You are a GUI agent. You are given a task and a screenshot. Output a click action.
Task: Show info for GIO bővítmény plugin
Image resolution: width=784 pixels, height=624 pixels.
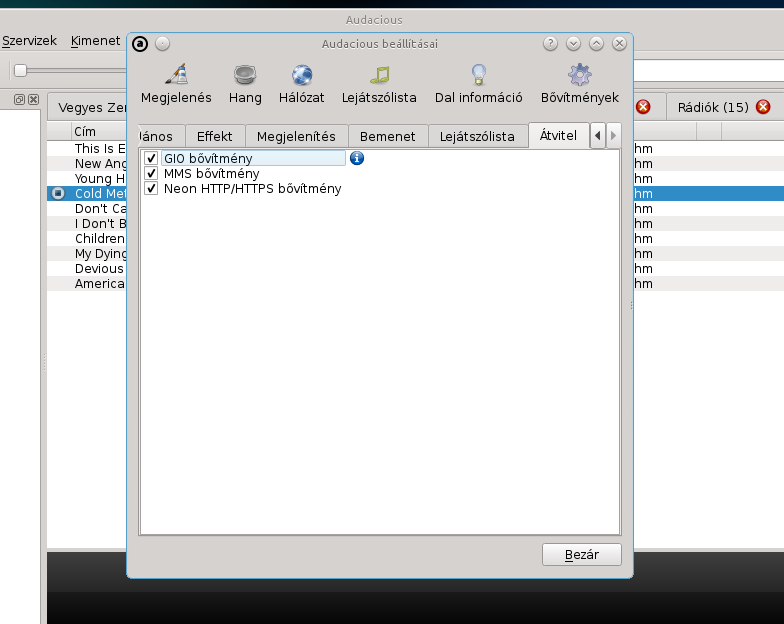[356, 158]
